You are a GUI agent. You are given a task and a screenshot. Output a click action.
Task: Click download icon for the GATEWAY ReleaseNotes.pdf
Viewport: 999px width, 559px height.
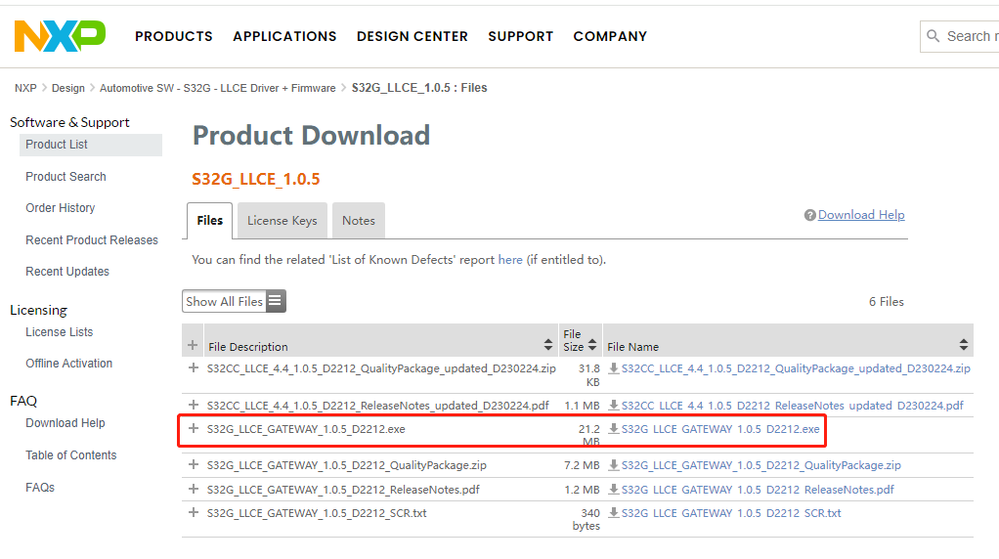(x=614, y=489)
